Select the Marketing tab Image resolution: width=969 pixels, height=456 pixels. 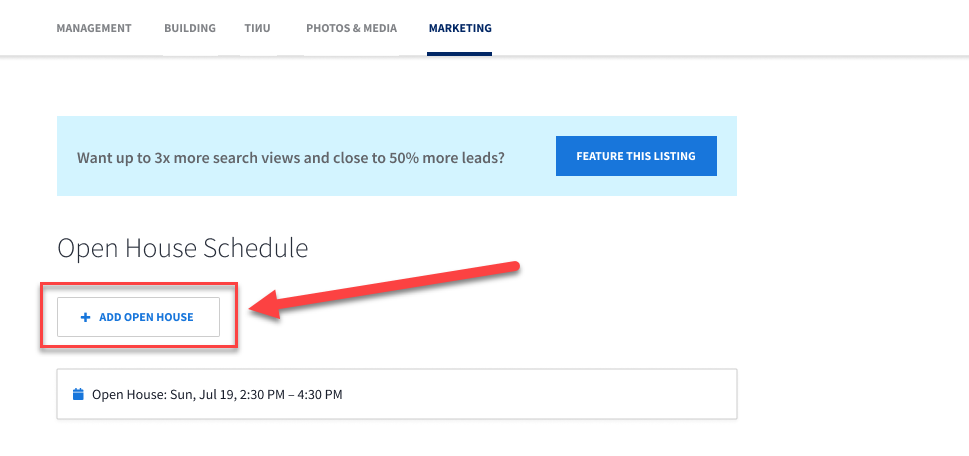(x=460, y=28)
